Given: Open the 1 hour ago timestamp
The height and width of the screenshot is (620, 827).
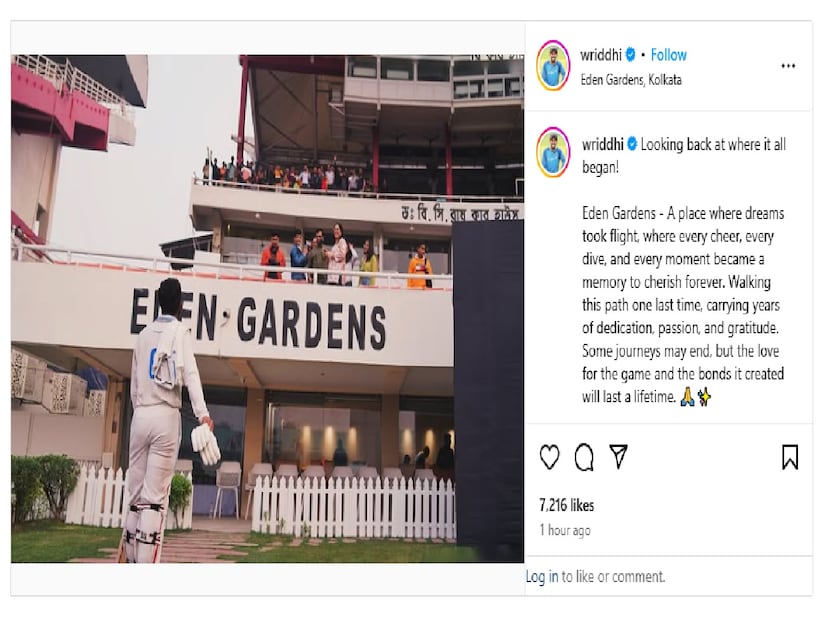Looking at the screenshot, I should [565, 530].
